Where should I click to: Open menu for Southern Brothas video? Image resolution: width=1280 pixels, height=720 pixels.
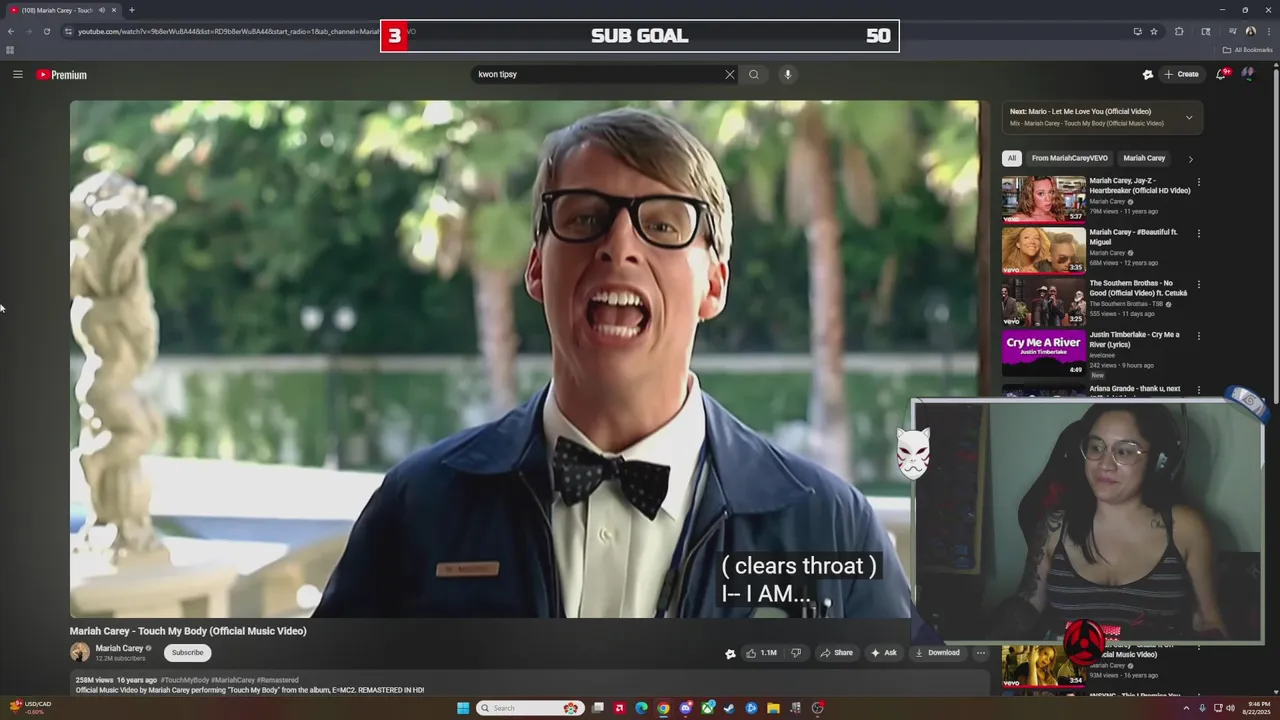[x=1198, y=284]
